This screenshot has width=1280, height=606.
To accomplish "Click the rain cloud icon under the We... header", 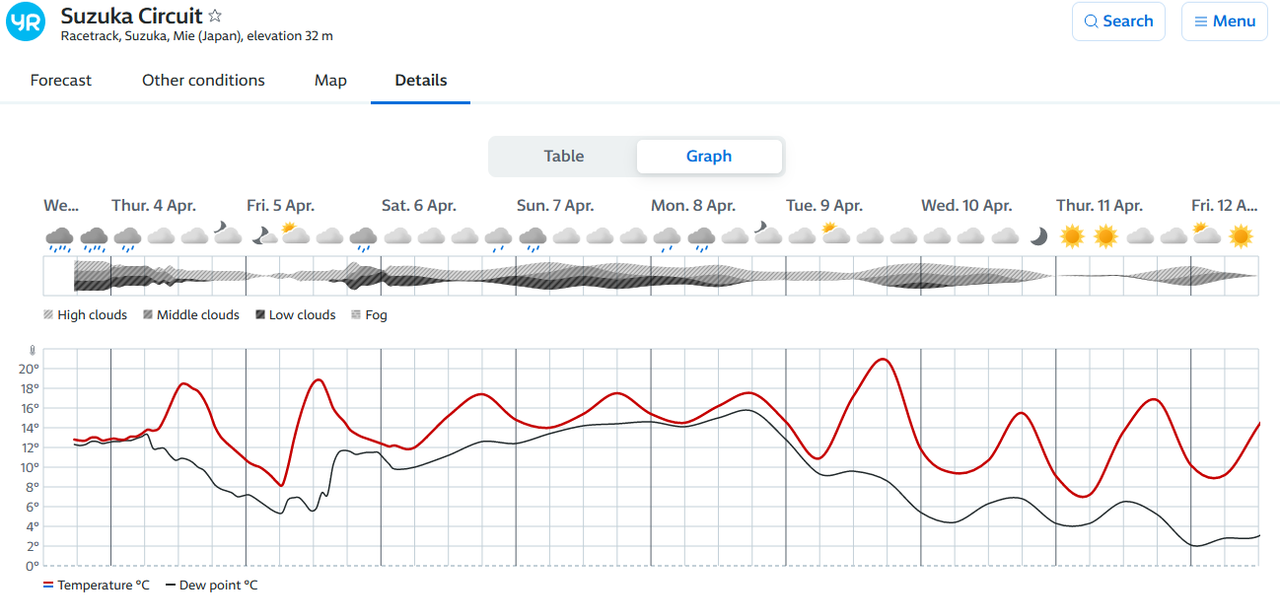I will click(59, 238).
